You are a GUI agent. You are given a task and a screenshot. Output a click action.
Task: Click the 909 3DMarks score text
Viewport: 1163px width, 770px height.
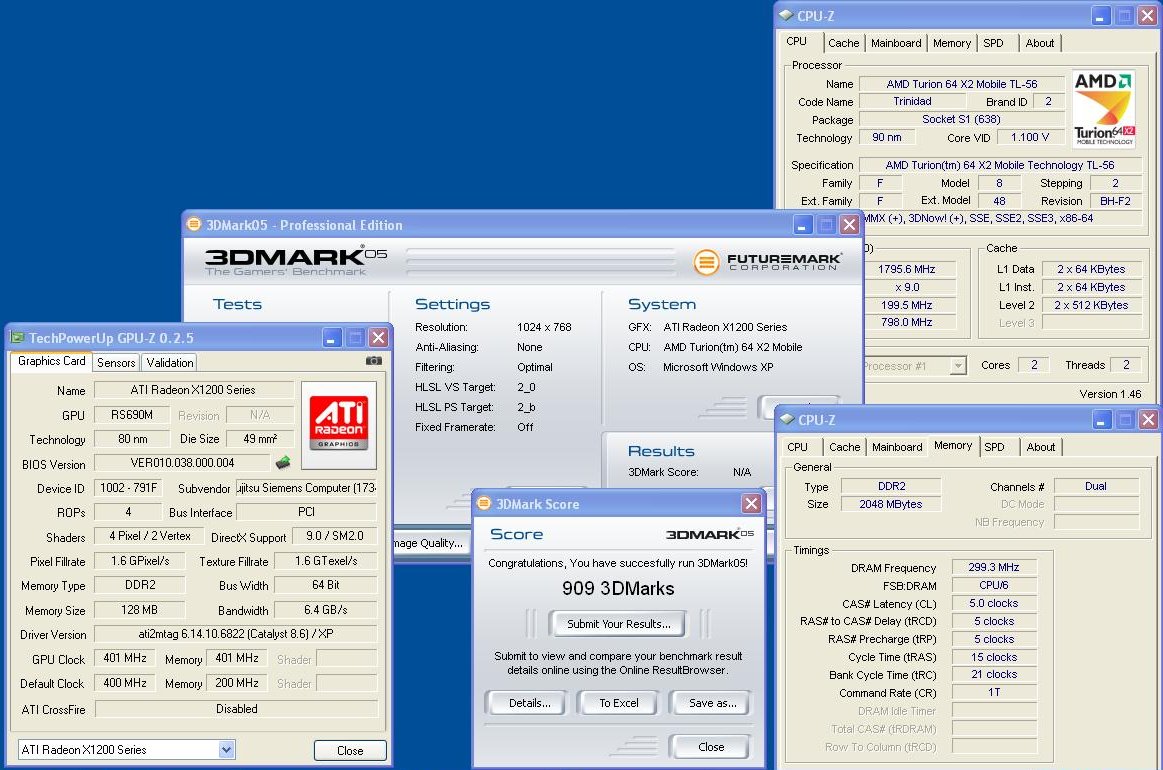[x=618, y=588]
